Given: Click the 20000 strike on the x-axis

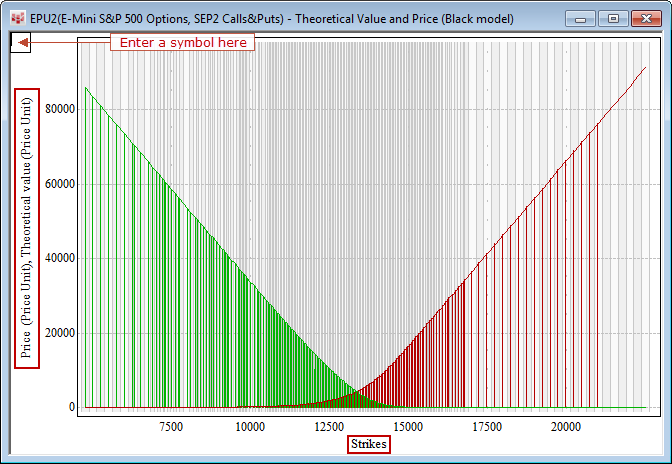Looking at the screenshot, I should pyautogui.click(x=566, y=426).
